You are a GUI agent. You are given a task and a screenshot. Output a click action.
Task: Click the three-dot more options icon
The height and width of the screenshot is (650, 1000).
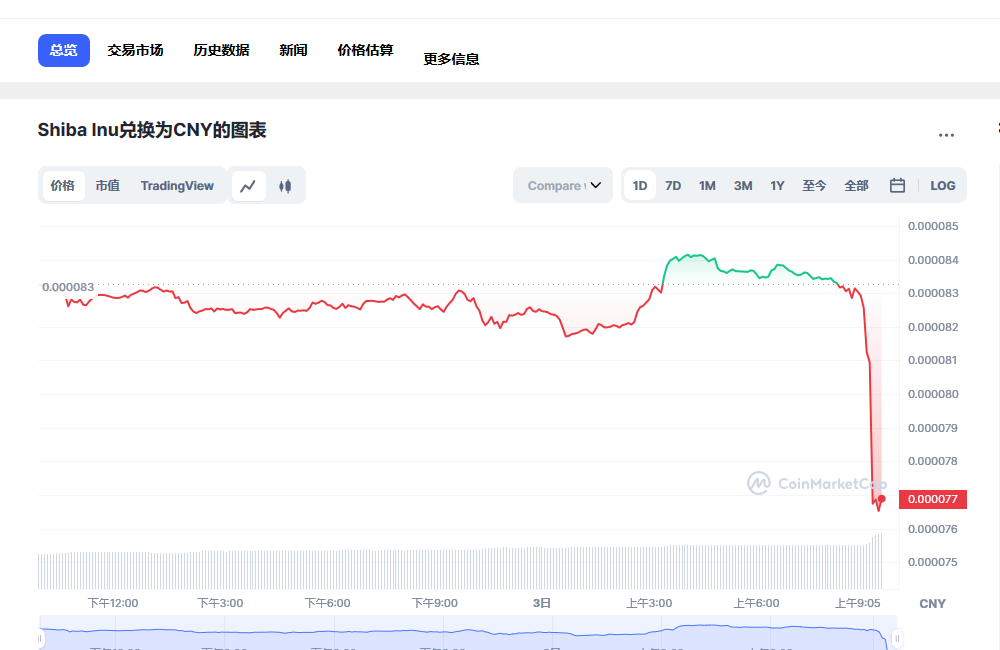pyautogui.click(x=946, y=135)
